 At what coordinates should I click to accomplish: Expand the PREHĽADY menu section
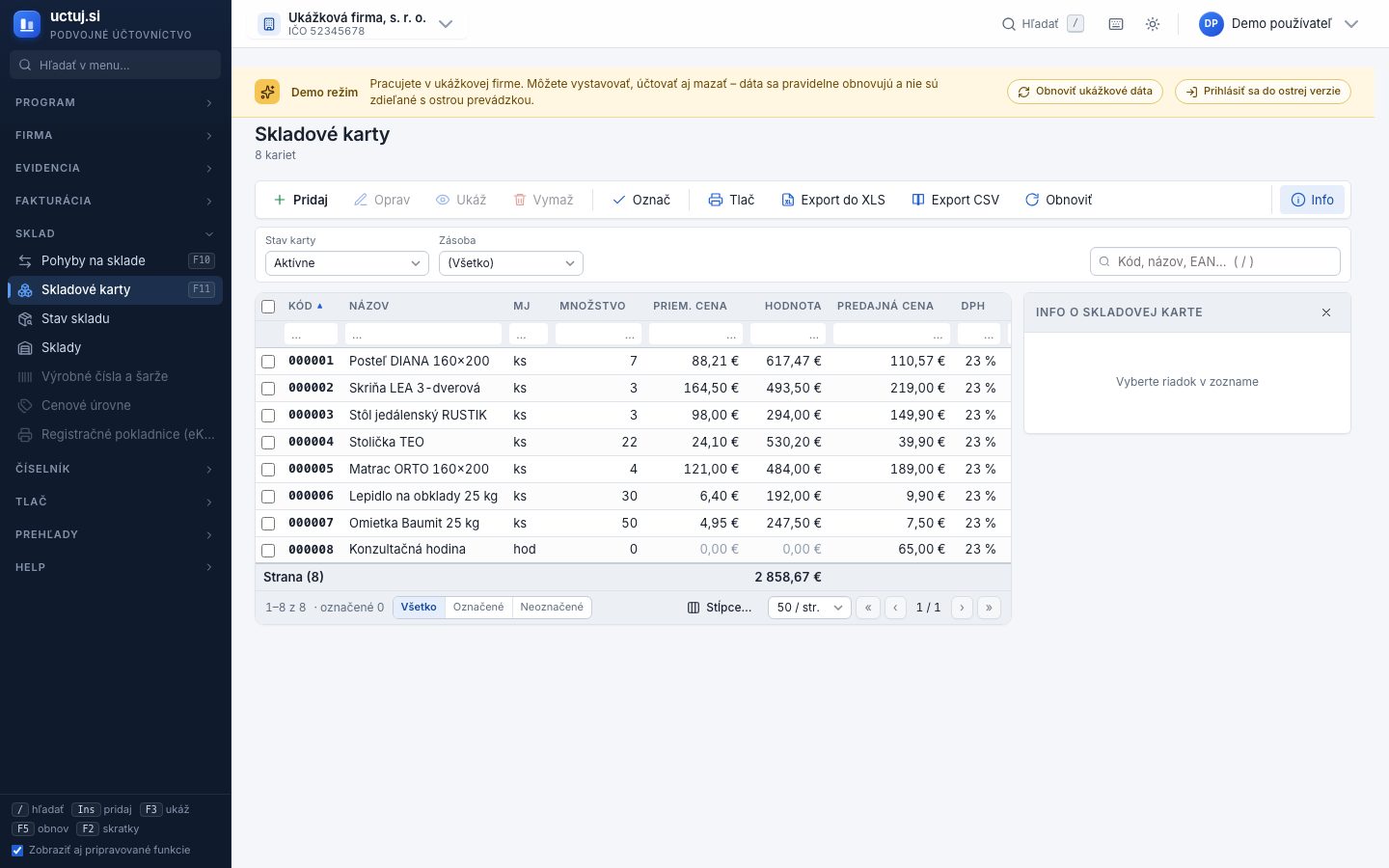116,534
